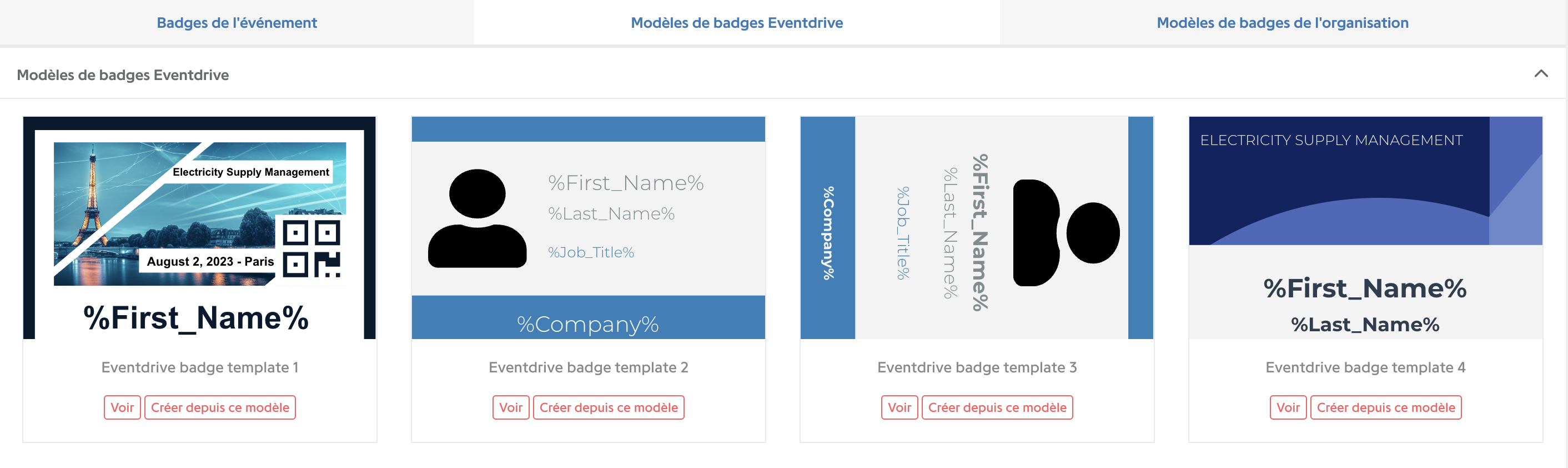
Task: Click the QR code on template 1
Action: (x=311, y=248)
